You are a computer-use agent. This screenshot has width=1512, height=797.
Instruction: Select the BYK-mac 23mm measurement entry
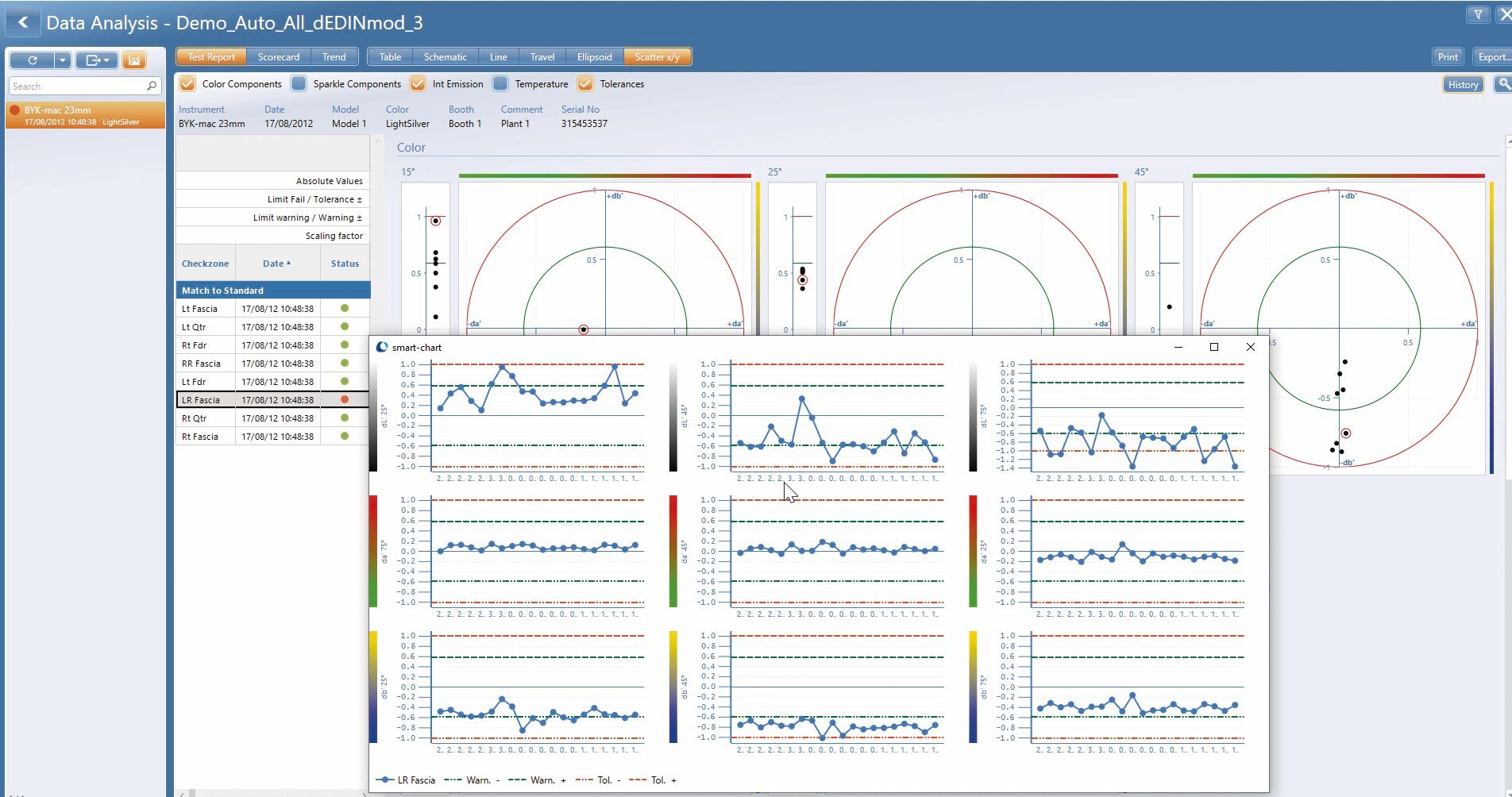click(x=86, y=115)
